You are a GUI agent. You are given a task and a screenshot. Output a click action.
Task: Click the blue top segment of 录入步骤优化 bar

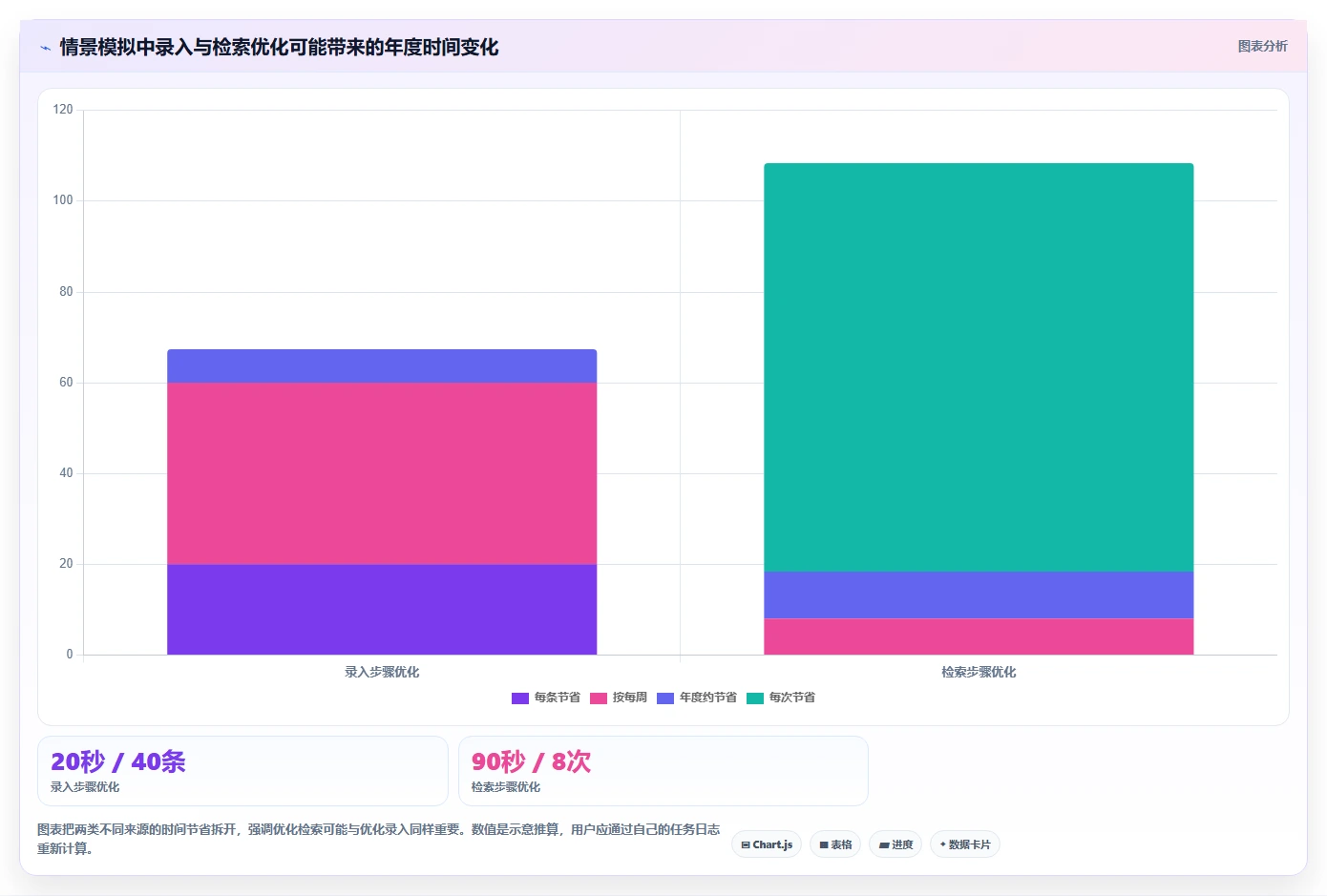tap(382, 366)
